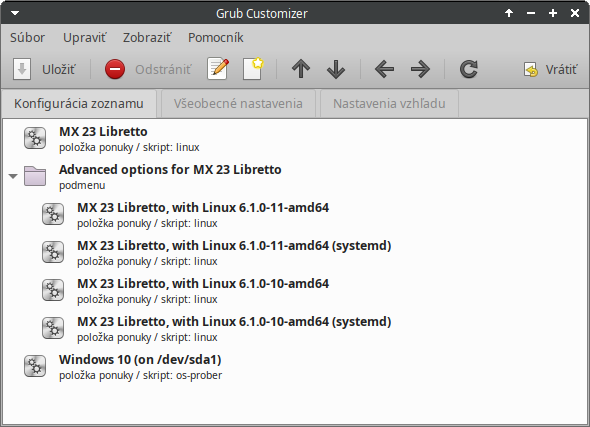
Task: Click the Uložiť save button
Action: (44, 69)
